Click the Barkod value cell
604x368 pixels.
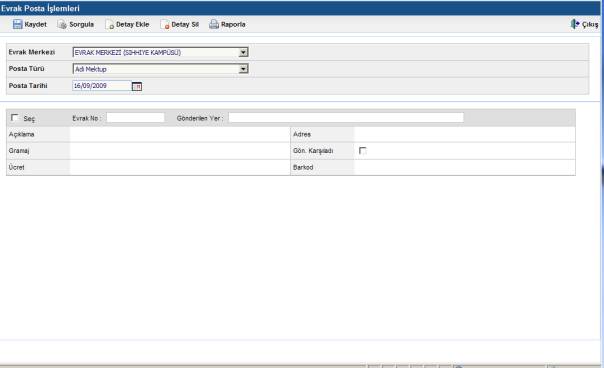coord(465,167)
